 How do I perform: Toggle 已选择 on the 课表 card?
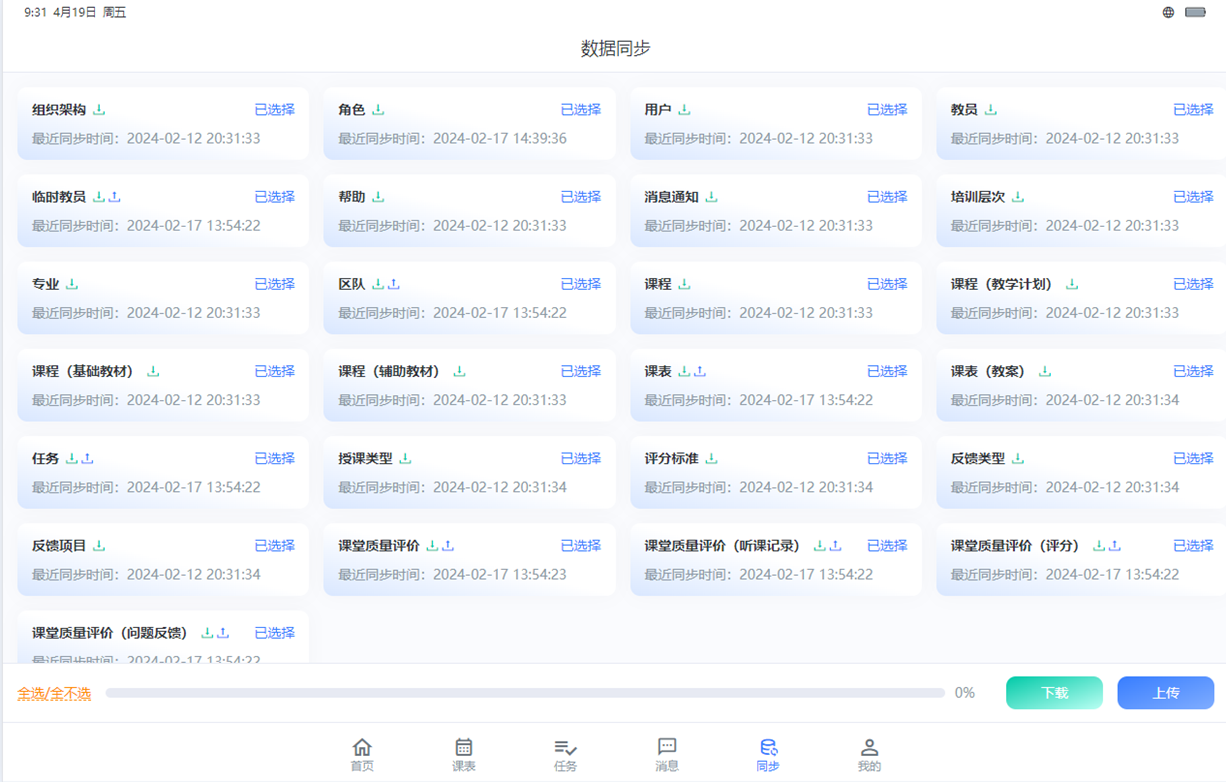pos(887,371)
